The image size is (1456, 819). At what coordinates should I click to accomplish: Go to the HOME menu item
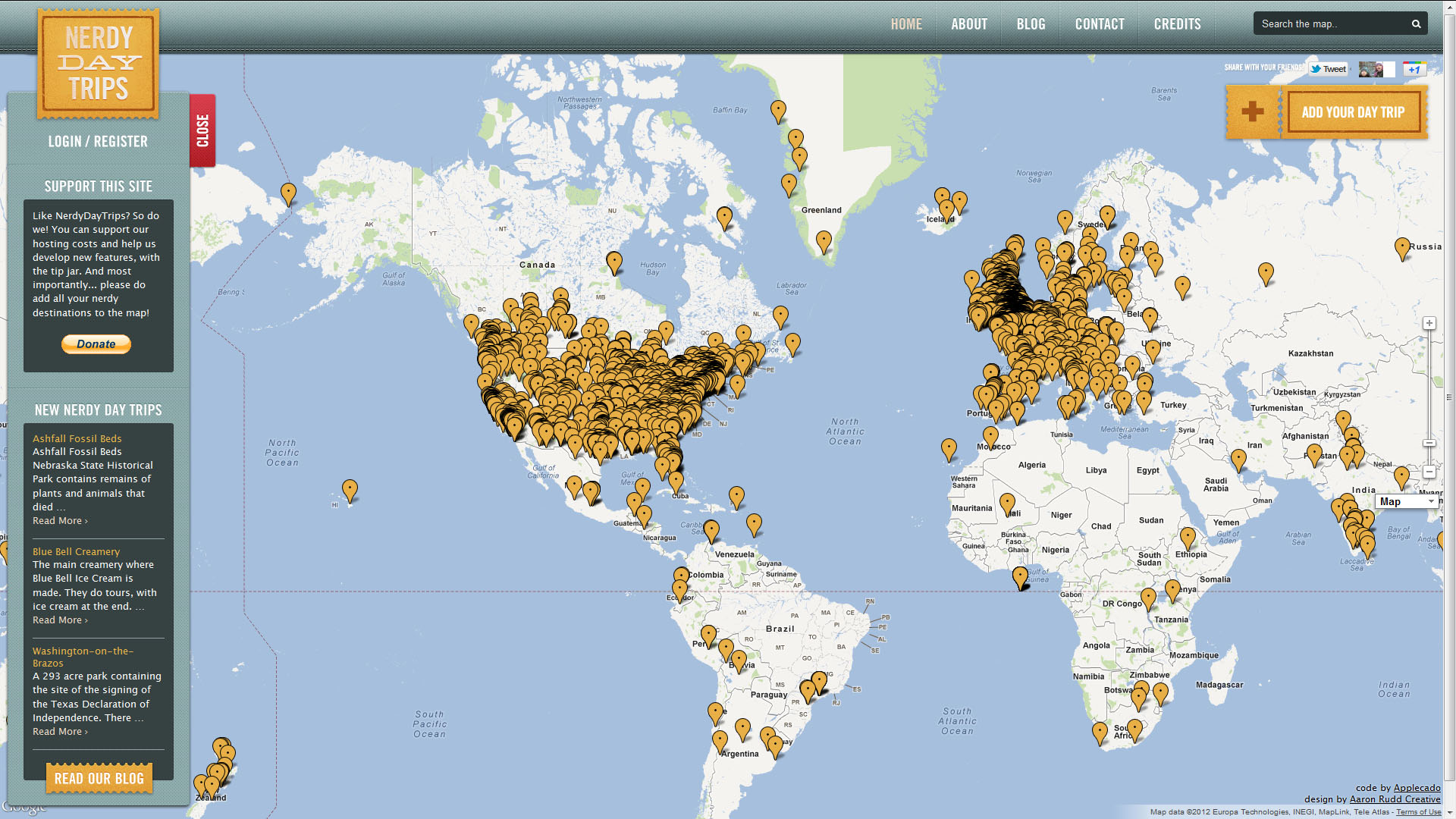[906, 24]
